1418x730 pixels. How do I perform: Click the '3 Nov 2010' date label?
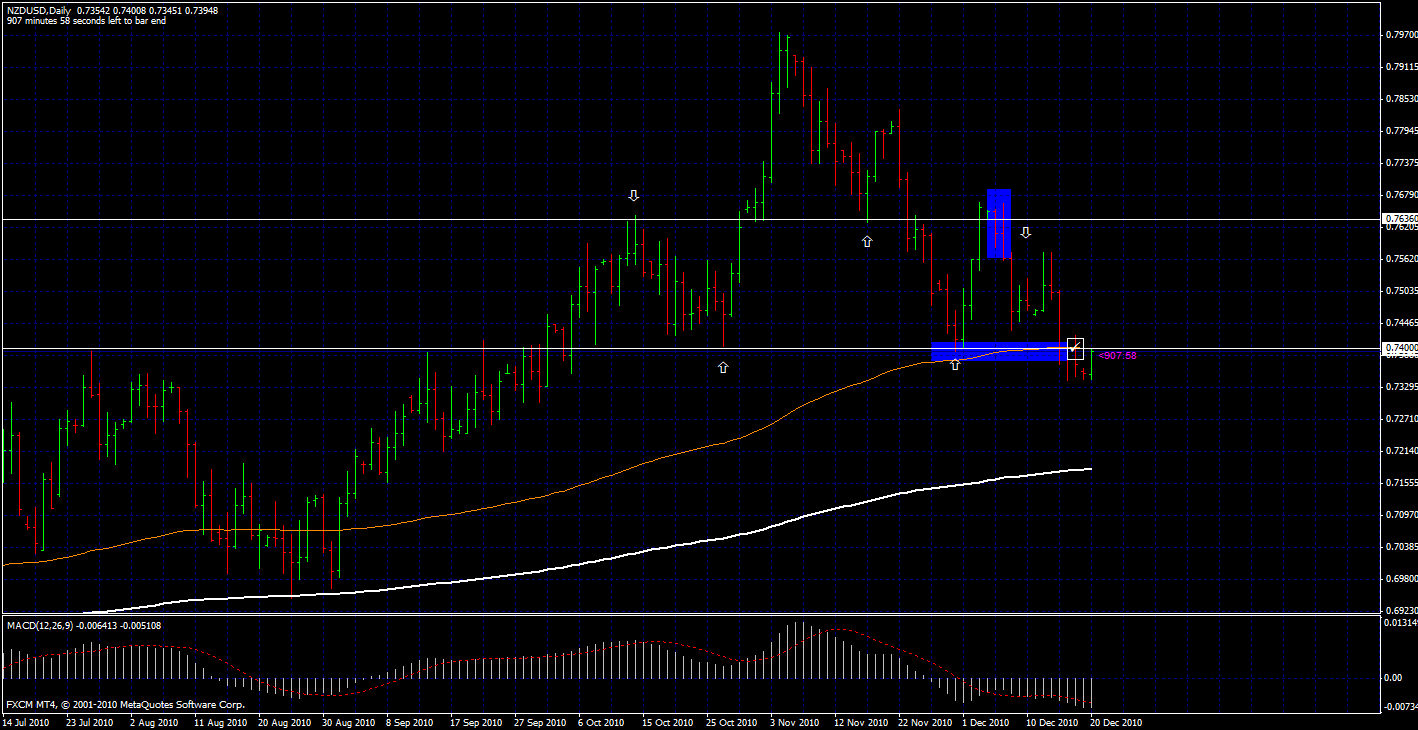794,722
